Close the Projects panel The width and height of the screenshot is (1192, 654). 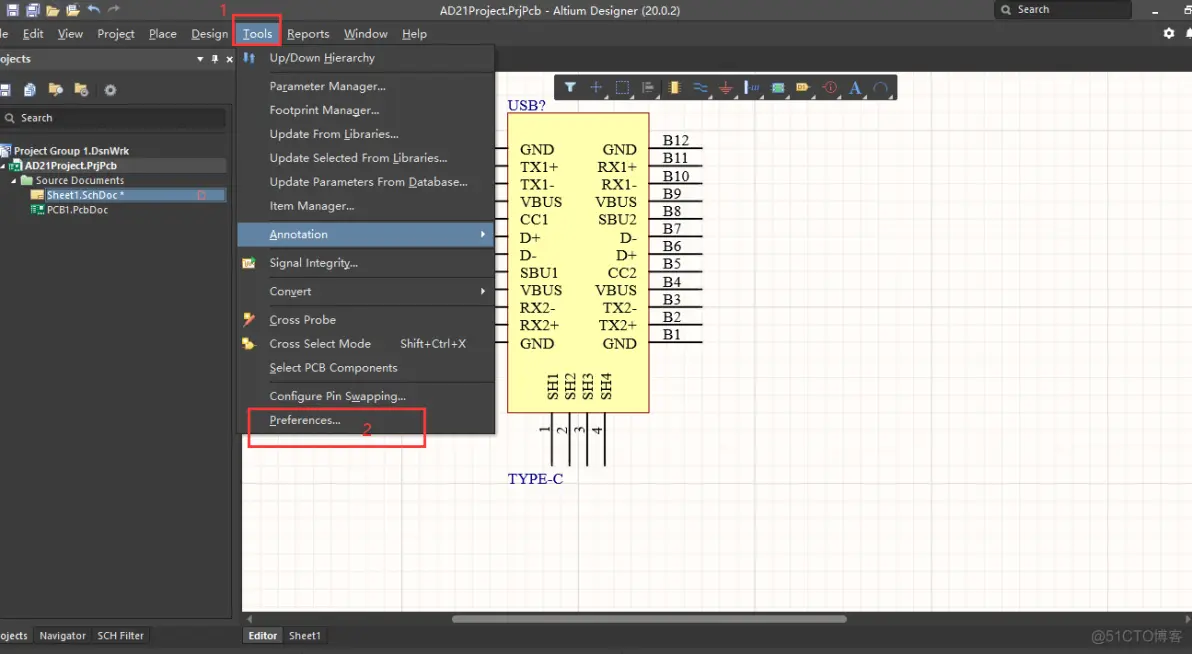[230, 59]
